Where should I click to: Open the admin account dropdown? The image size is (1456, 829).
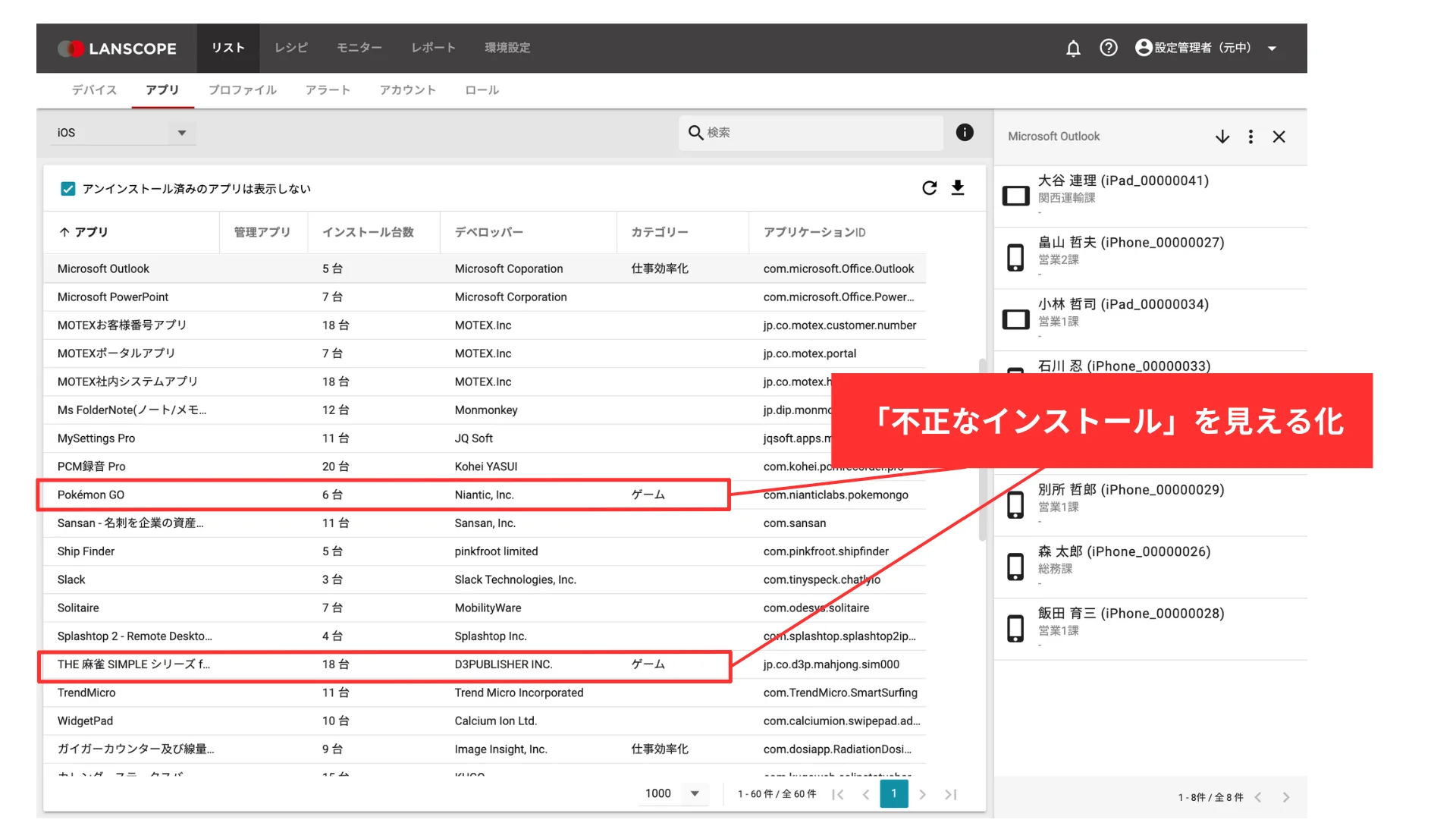[x=1272, y=49]
